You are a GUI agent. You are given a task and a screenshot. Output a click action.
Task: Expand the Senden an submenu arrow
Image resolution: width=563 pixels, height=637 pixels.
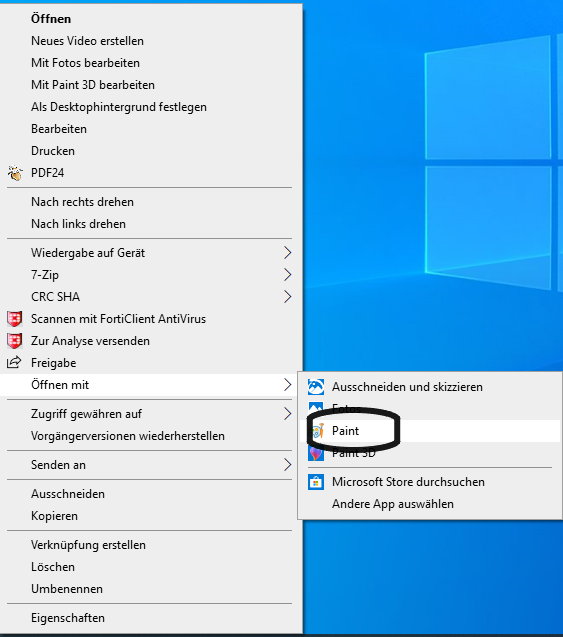pyautogui.click(x=288, y=465)
